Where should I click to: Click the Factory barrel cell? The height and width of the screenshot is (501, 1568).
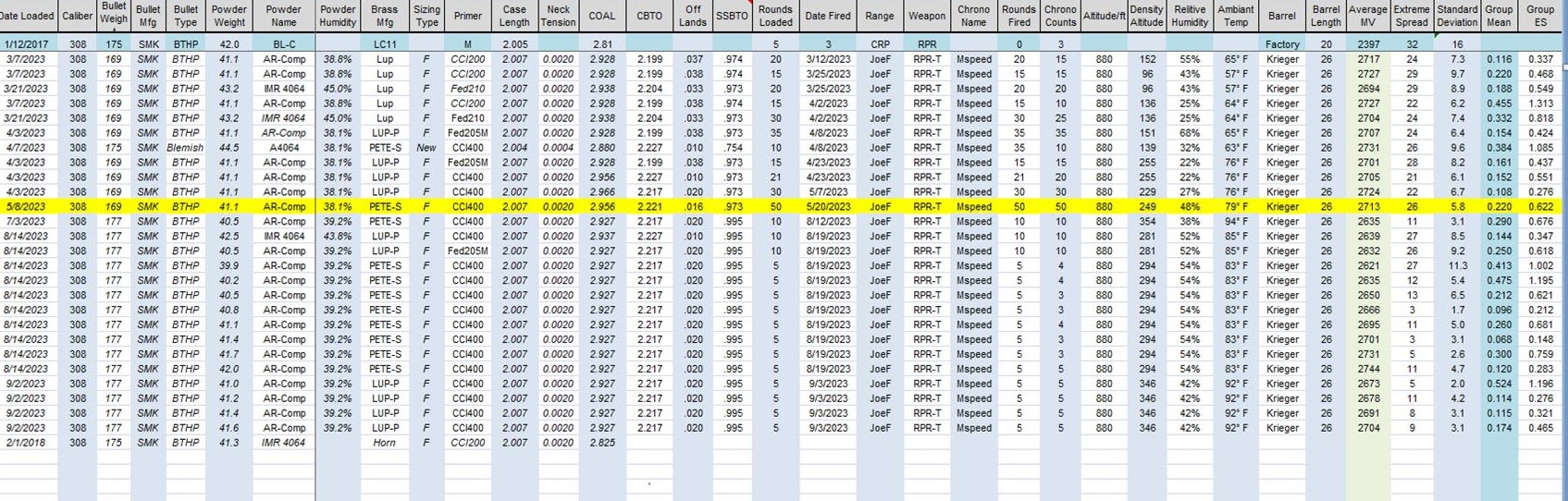(1282, 44)
